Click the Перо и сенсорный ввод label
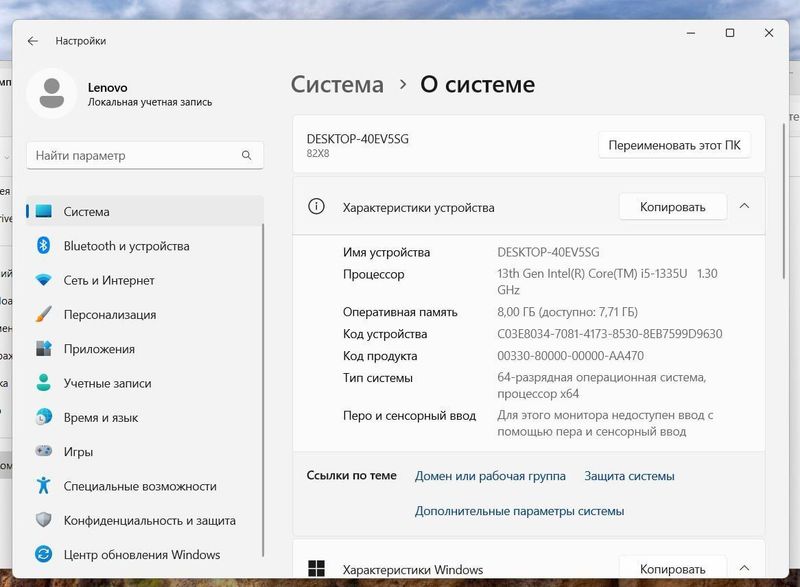The height and width of the screenshot is (587, 800). 409,416
